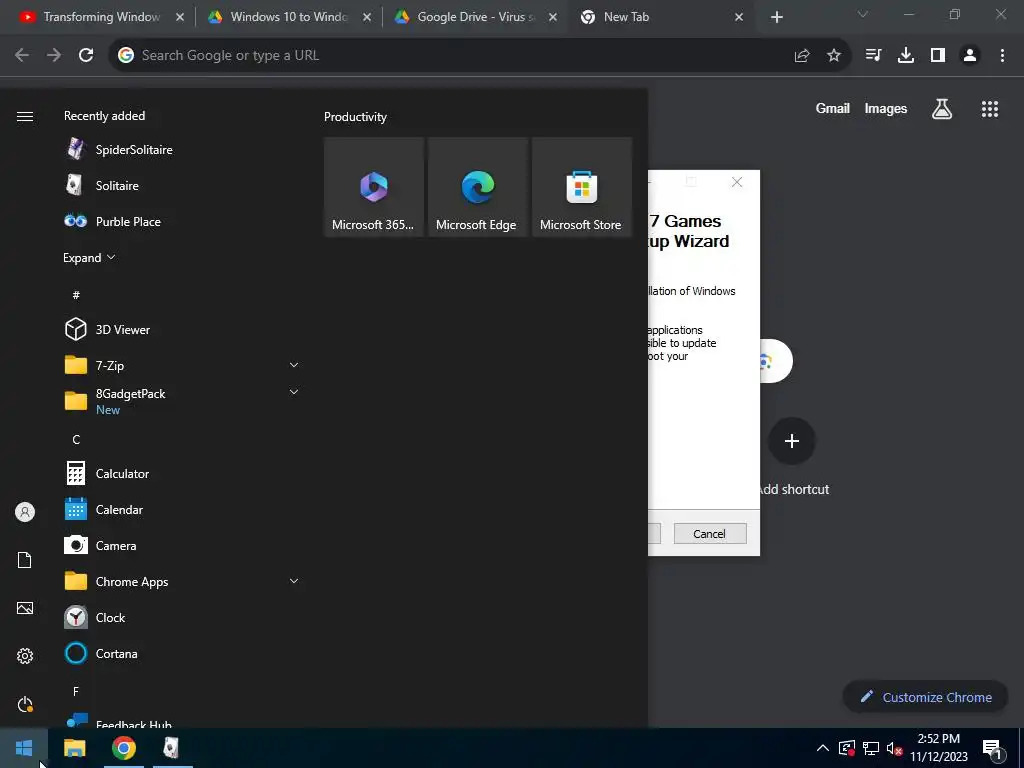This screenshot has width=1024, height=768.
Task: Open Documents from Start sidebar
Action: 25,560
